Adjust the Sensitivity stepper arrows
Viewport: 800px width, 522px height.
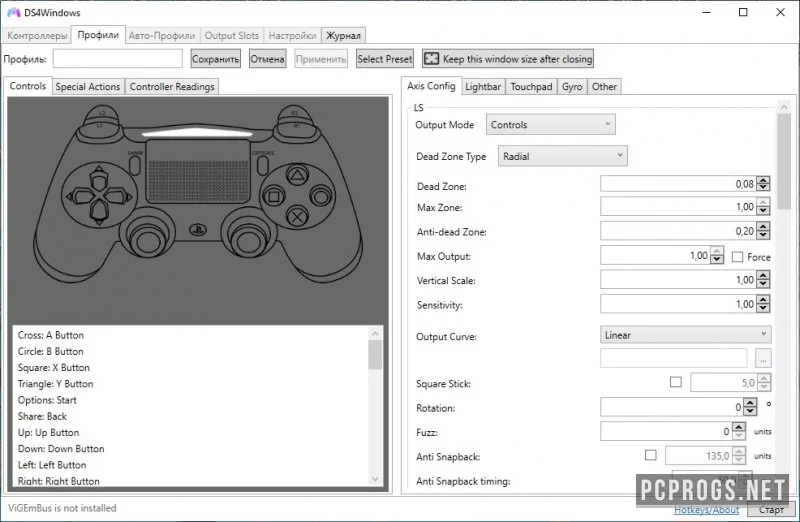click(763, 304)
